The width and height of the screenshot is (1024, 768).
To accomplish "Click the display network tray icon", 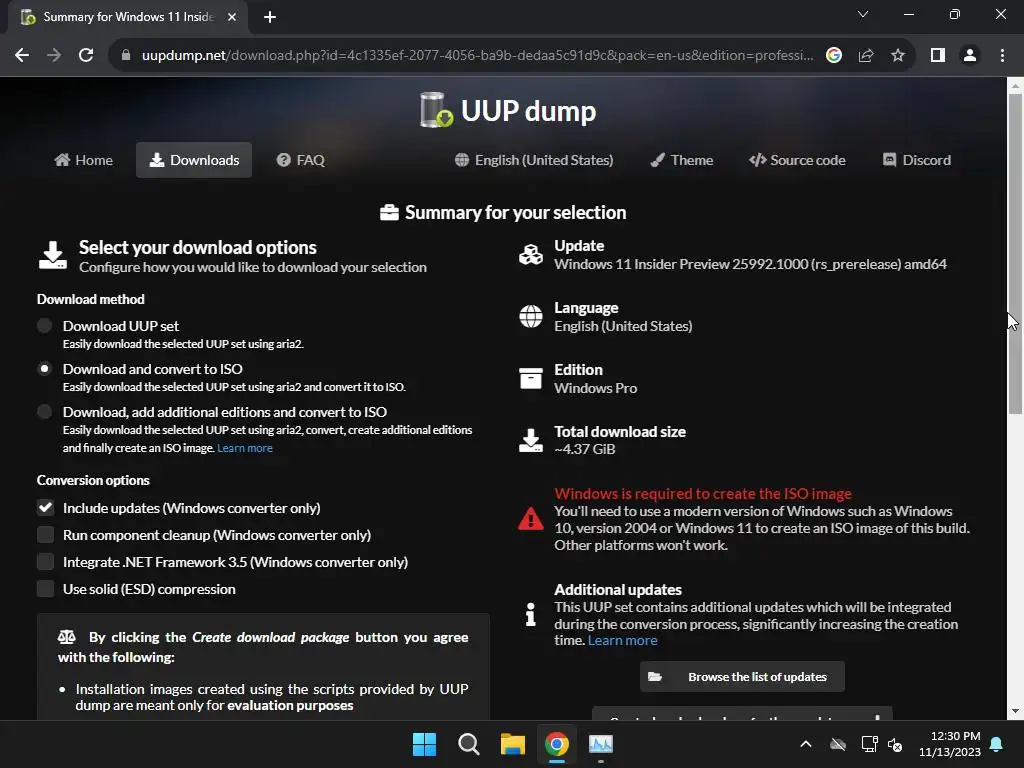I will [869, 744].
